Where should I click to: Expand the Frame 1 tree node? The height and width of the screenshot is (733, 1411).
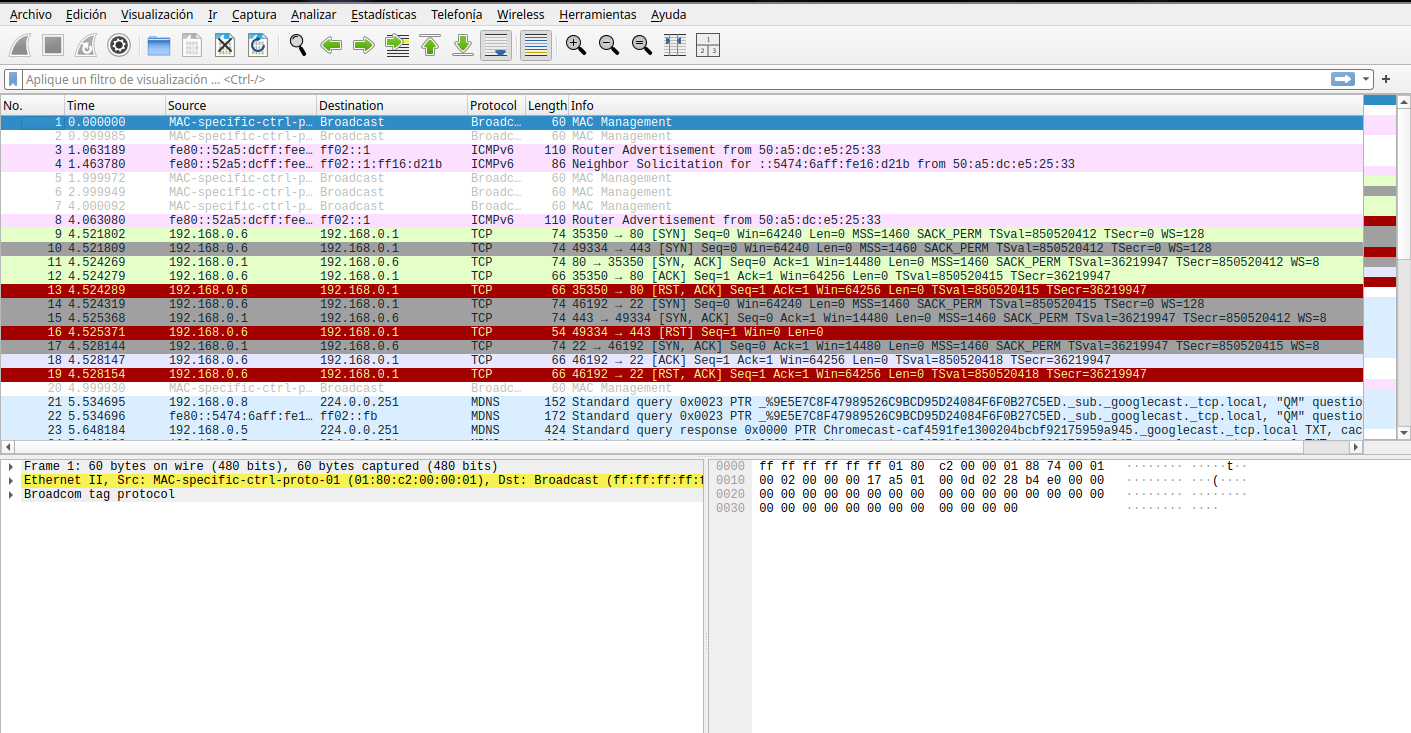(11, 466)
